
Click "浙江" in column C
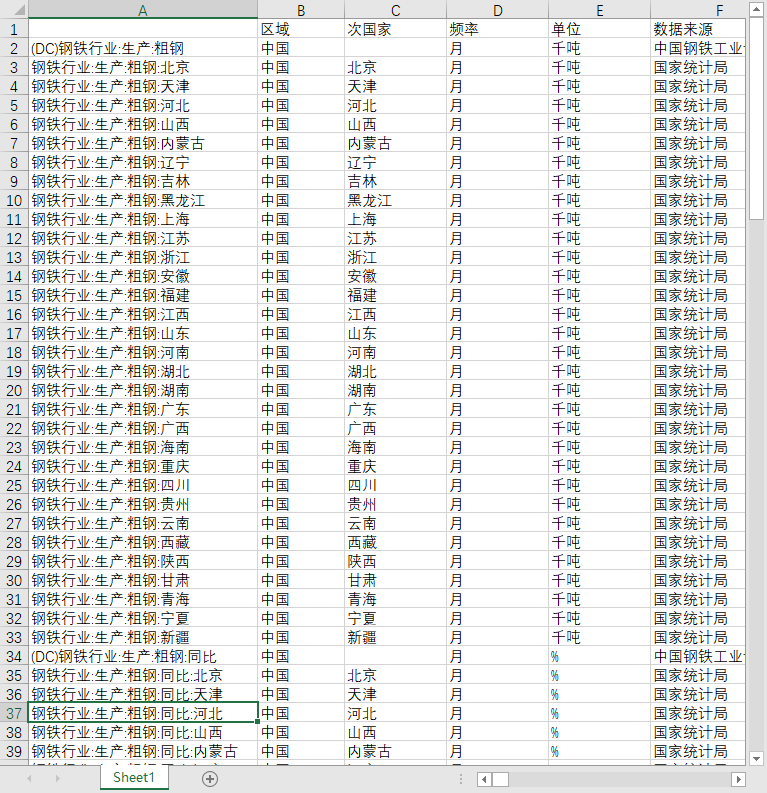coord(395,257)
